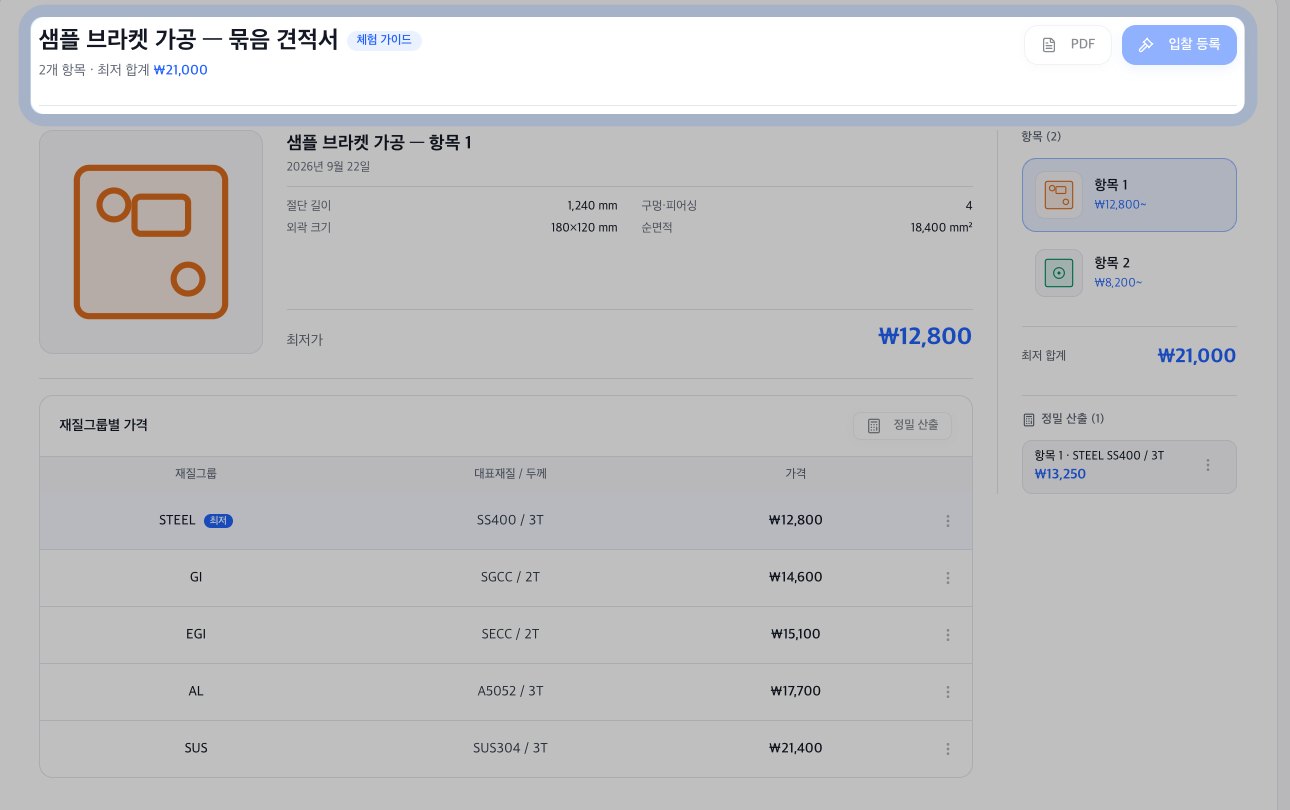This screenshot has height=810, width=1290.
Task: Click the ₩15,100 price cell
Action: click(796, 635)
